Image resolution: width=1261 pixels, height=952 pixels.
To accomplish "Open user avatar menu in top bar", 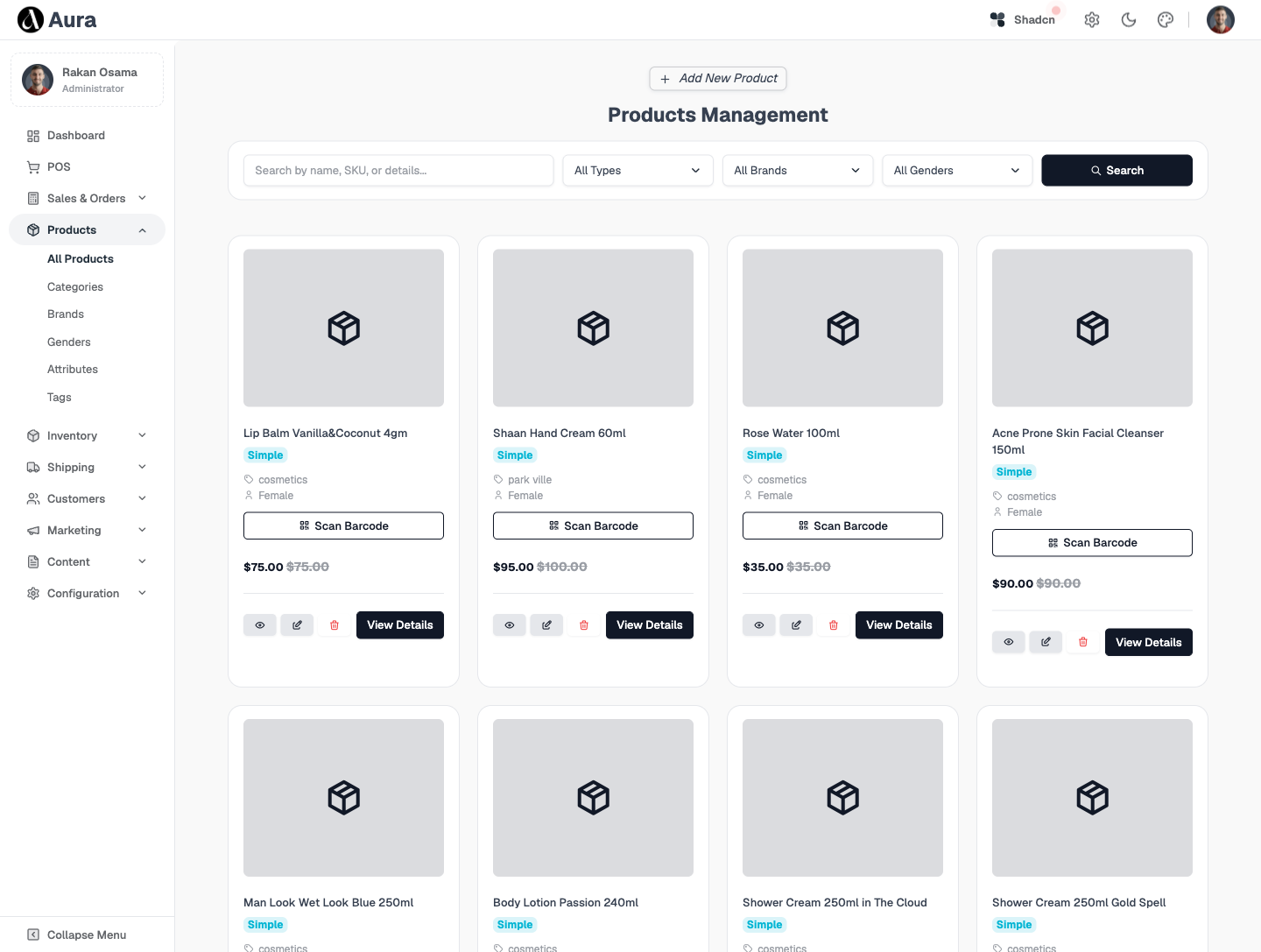I will pyautogui.click(x=1220, y=19).
